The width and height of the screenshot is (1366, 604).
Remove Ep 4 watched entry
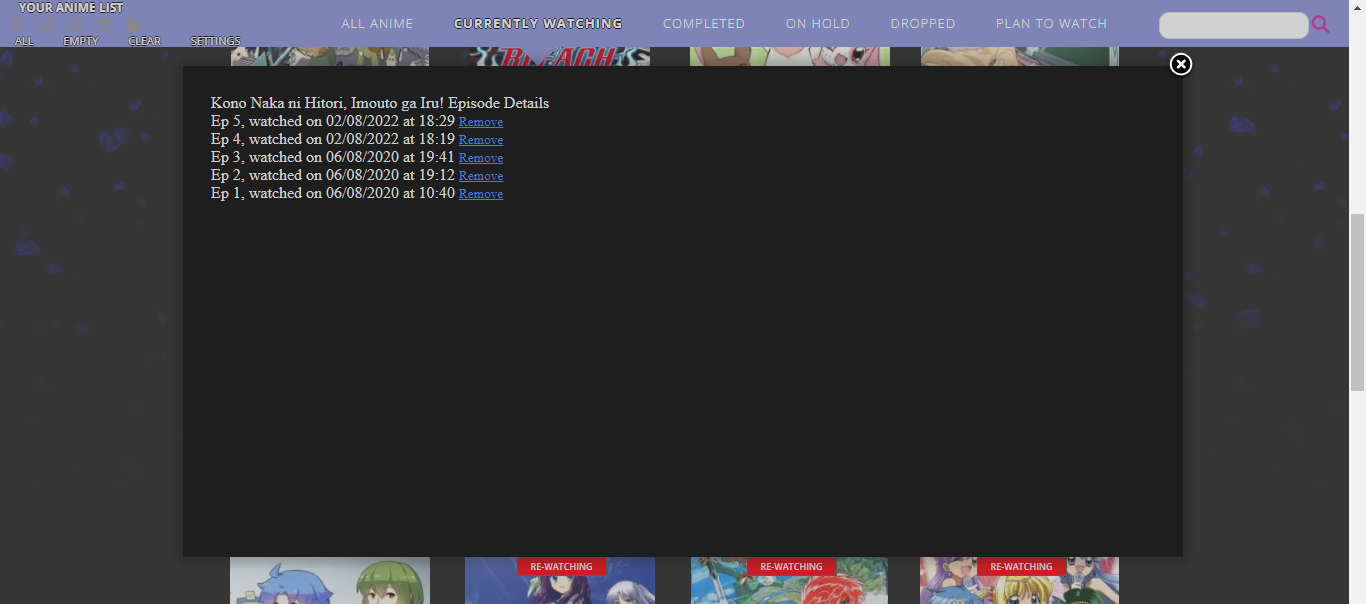click(481, 140)
